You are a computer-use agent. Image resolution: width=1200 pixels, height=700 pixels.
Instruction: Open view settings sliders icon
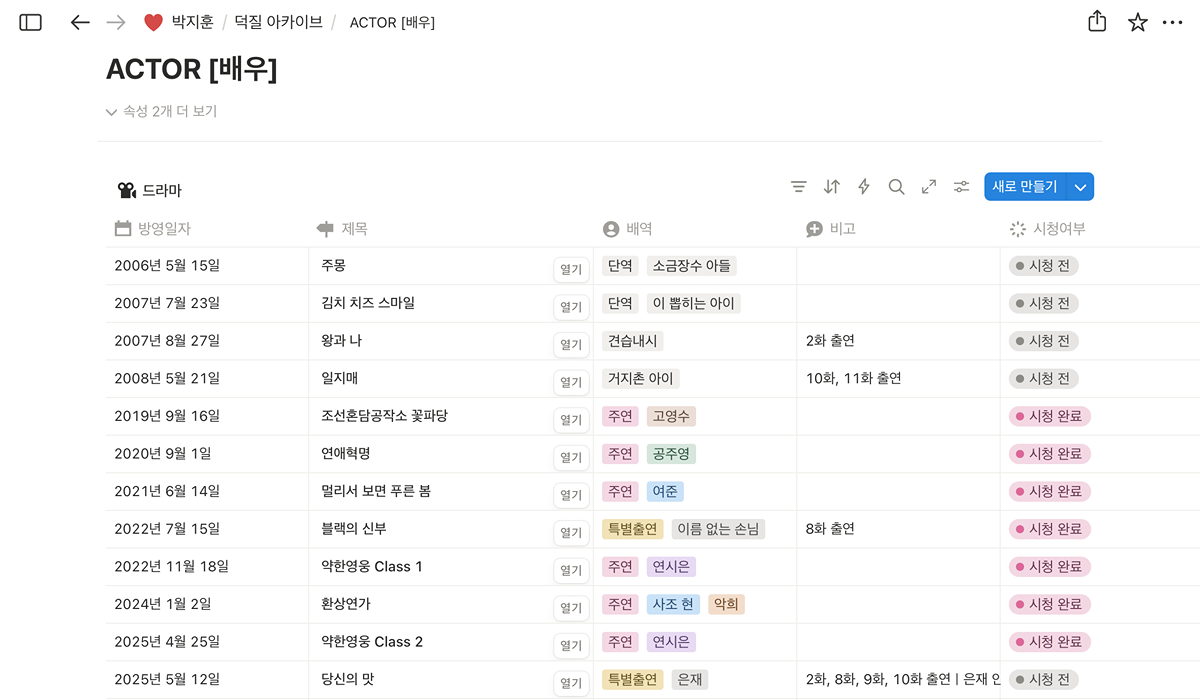click(x=961, y=187)
